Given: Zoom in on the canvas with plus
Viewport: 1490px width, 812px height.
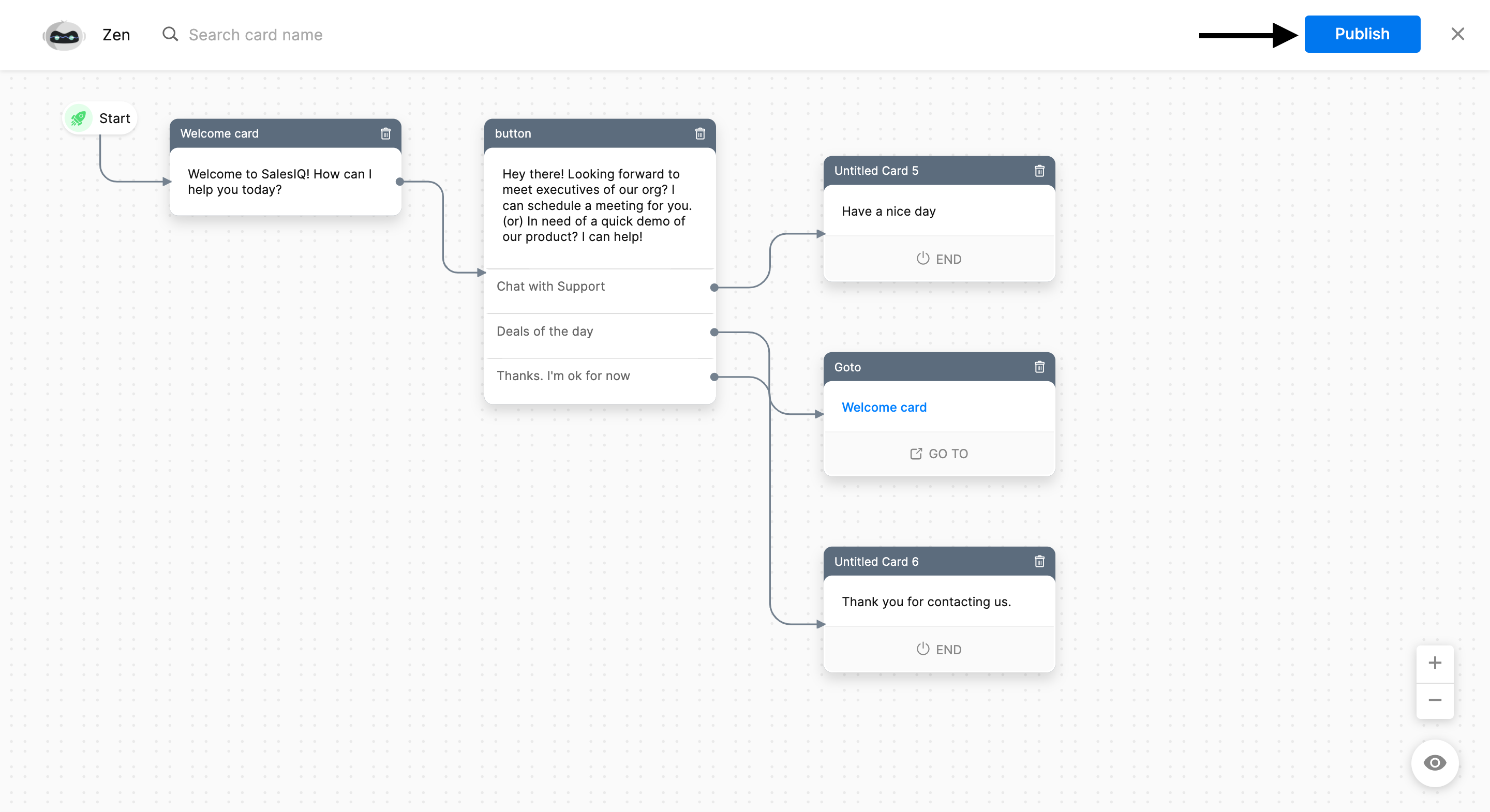Looking at the screenshot, I should 1435,663.
